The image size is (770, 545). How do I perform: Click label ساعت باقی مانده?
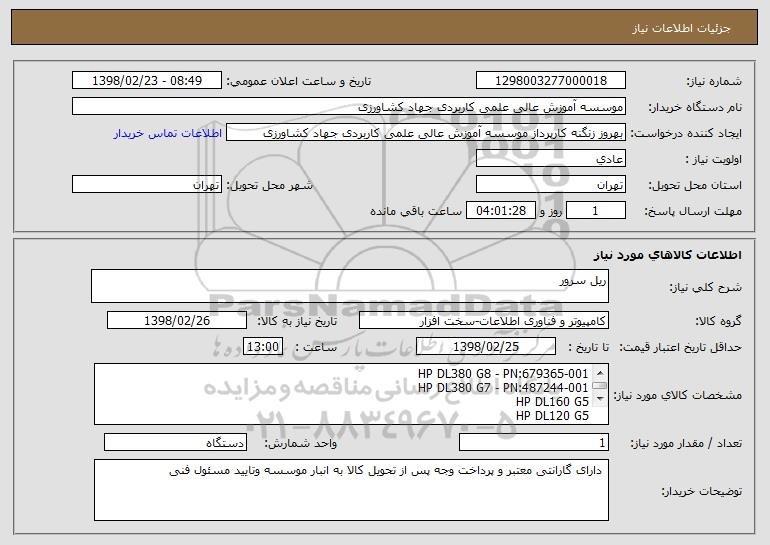[x=416, y=211]
